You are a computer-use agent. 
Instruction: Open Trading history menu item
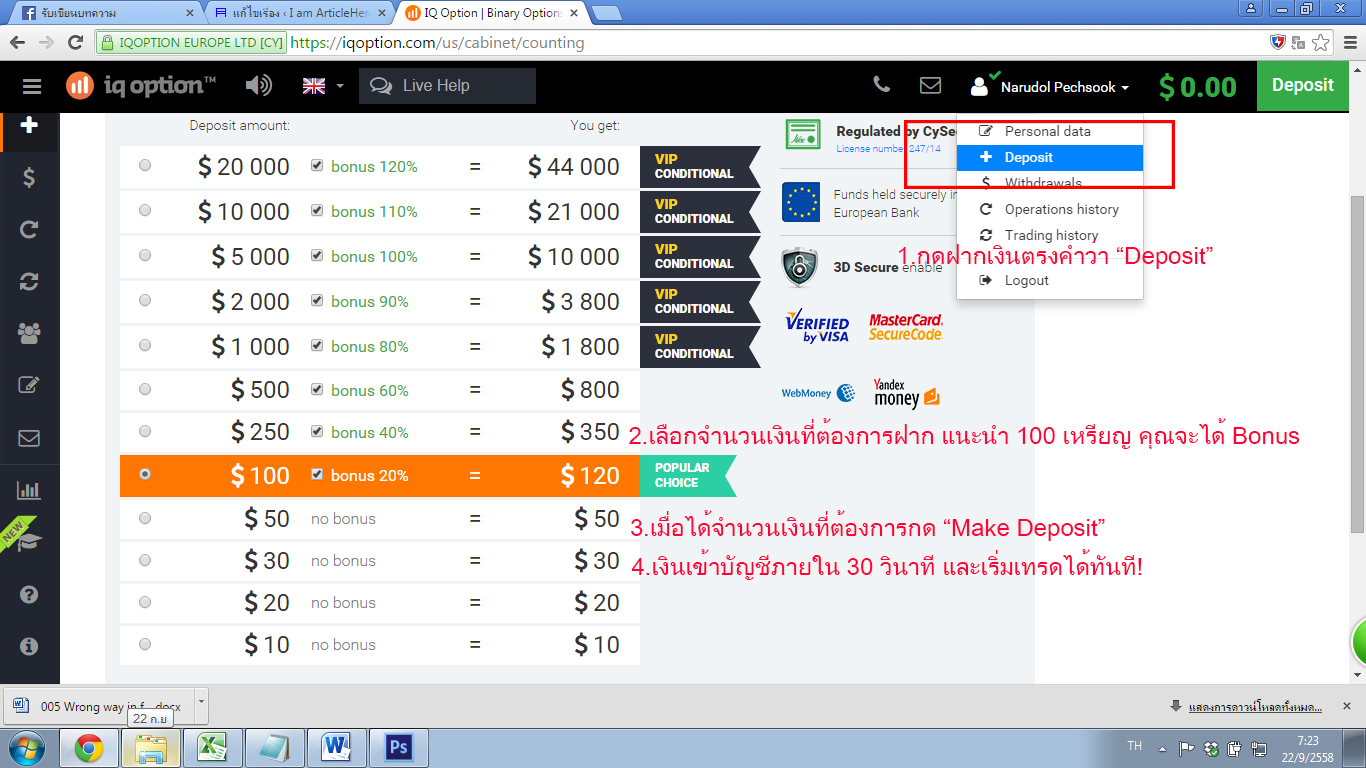click(x=1050, y=235)
